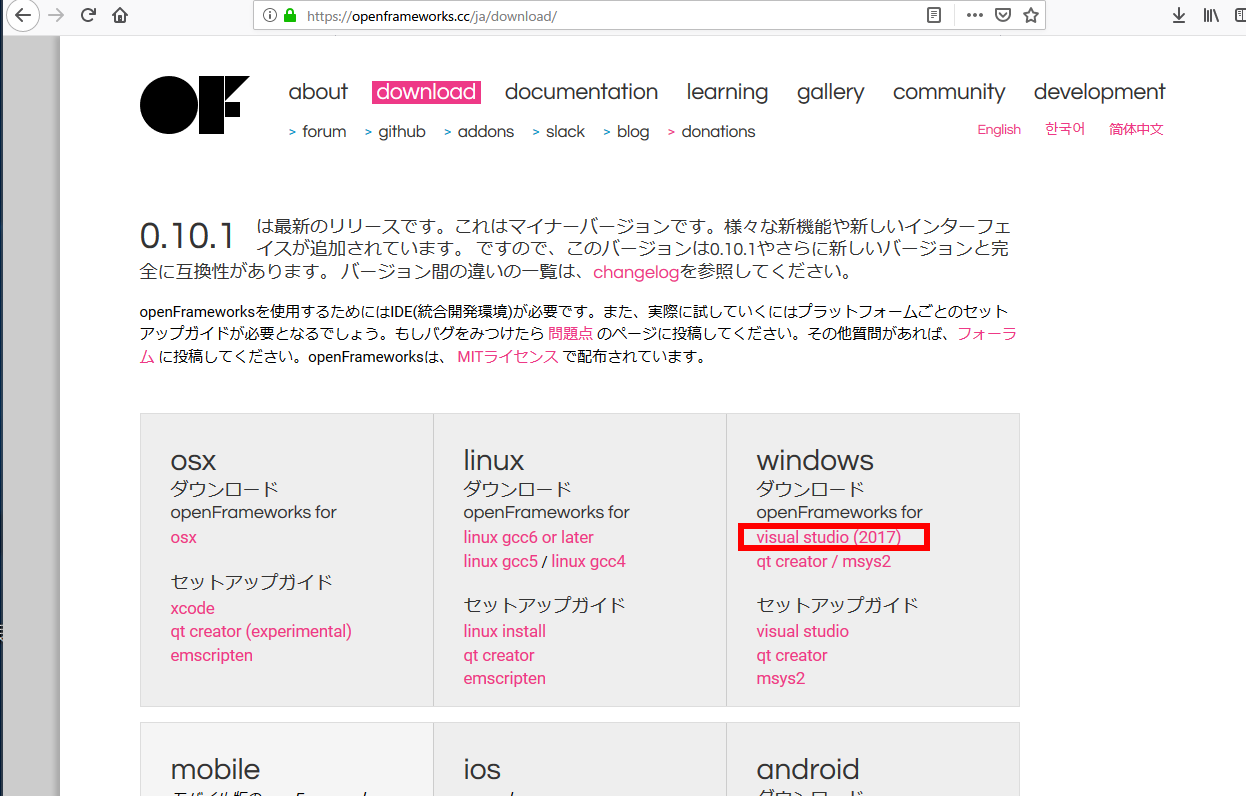Click the large osx section heading
This screenshot has width=1246, height=796.
pos(193,460)
